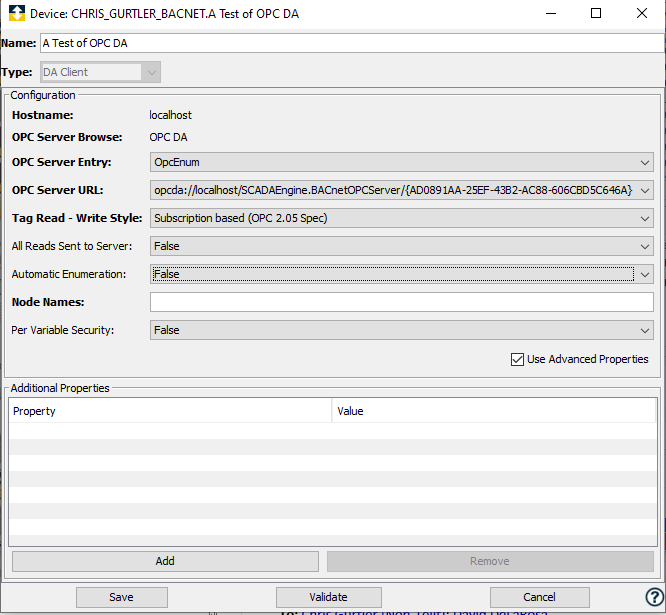Expand the OPC Server URL dropdown
The height and width of the screenshot is (615, 666).
pos(644,190)
